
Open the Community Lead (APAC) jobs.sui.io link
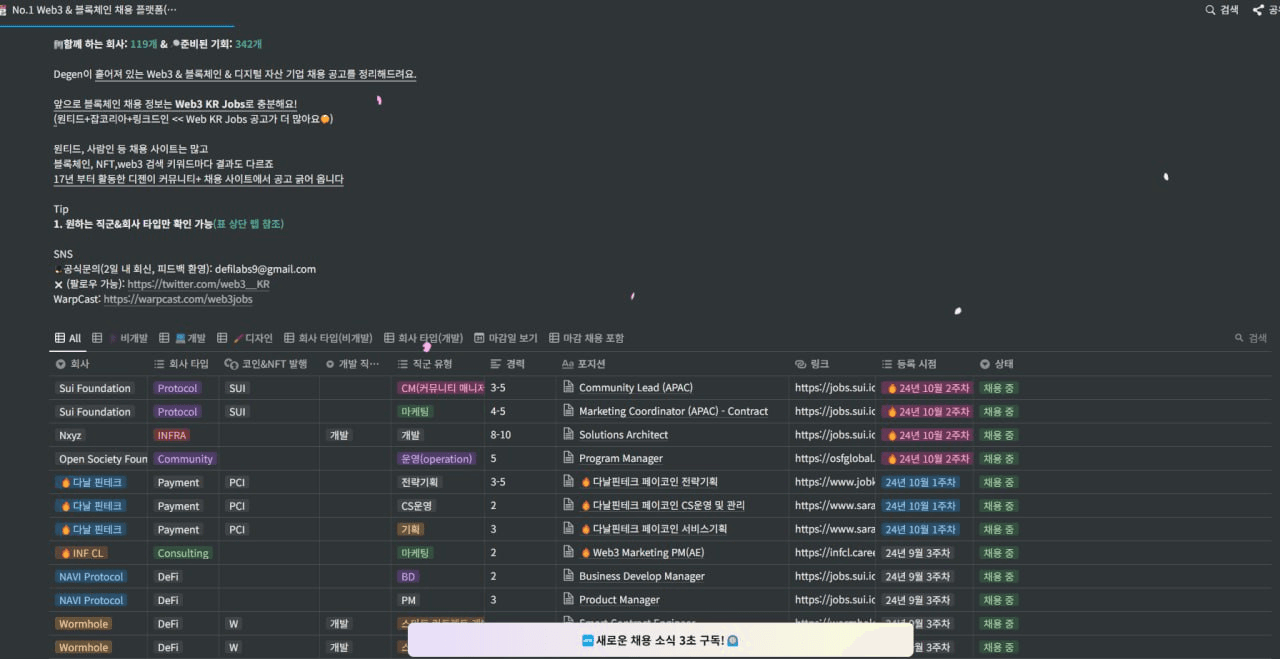[835, 388]
